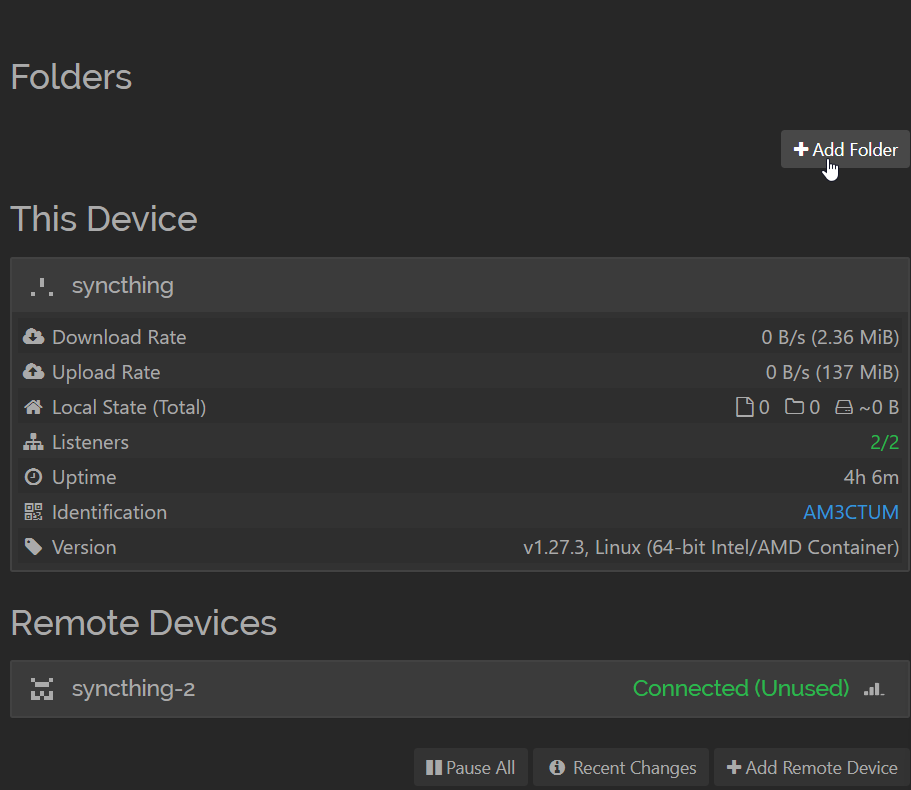The width and height of the screenshot is (911, 790).
Task: Open the AM3CTUM identification link
Action: (x=850, y=512)
